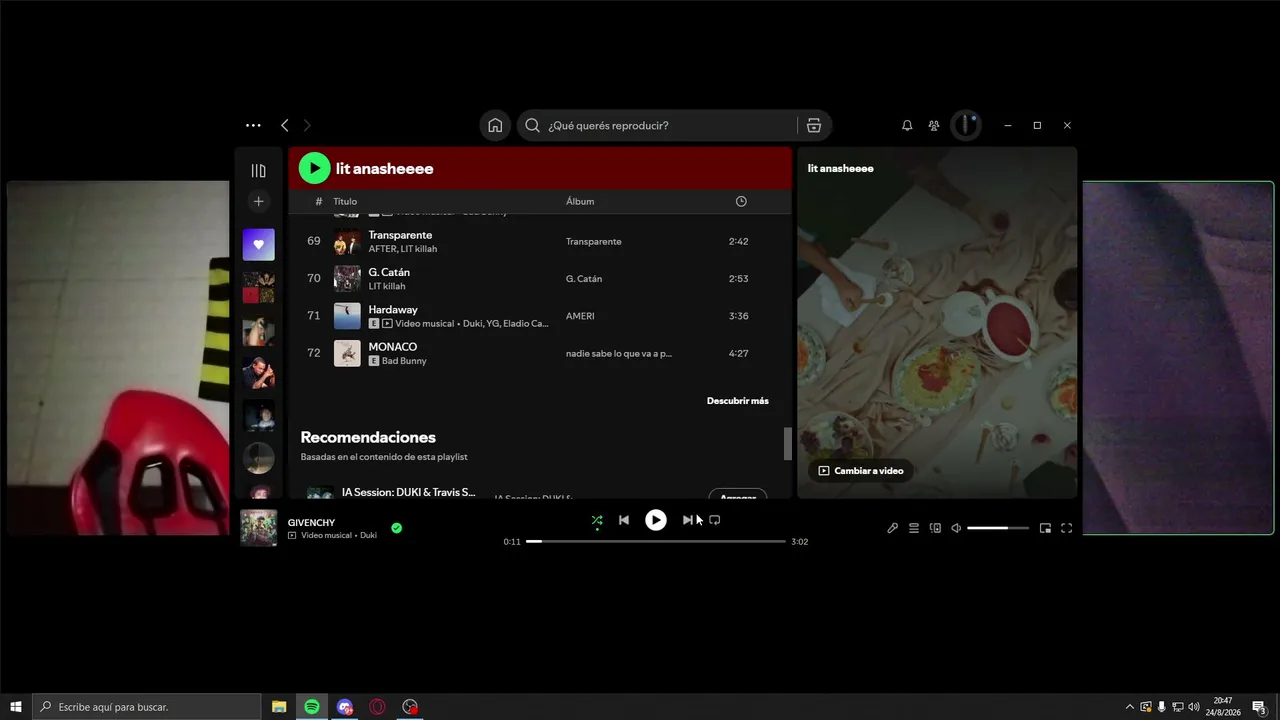The width and height of the screenshot is (1280, 720).
Task: Click the tracklist vertical scrollbar
Action: click(x=787, y=444)
